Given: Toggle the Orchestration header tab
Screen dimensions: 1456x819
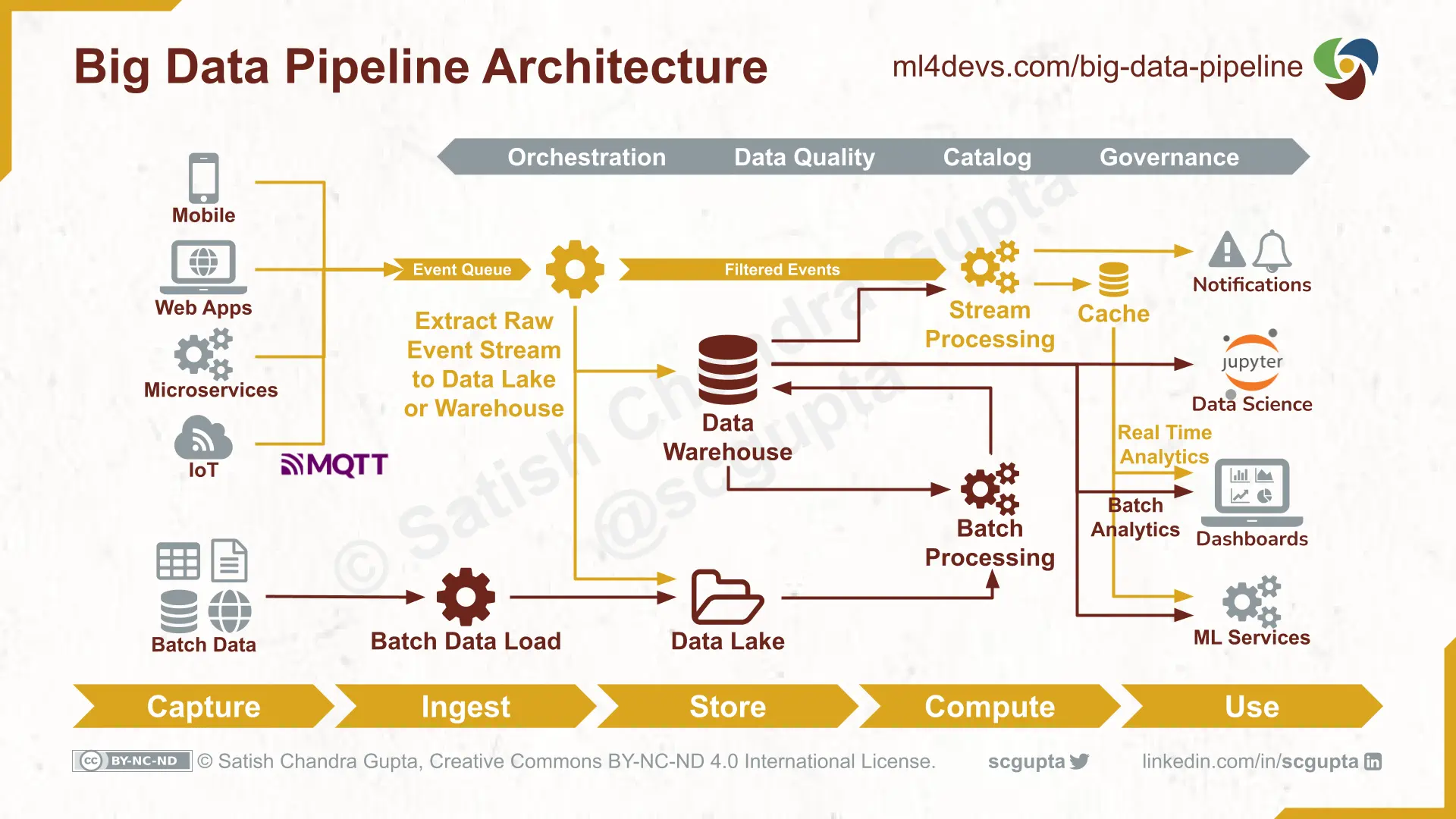Looking at the screenshot, I should pyautogui.click(x=586, y=157).
